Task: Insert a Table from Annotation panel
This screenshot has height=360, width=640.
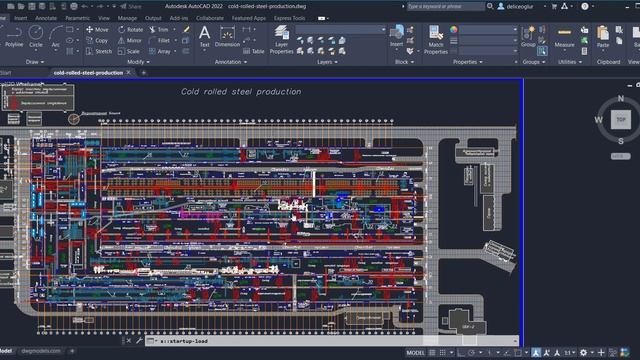Action: 253,51
